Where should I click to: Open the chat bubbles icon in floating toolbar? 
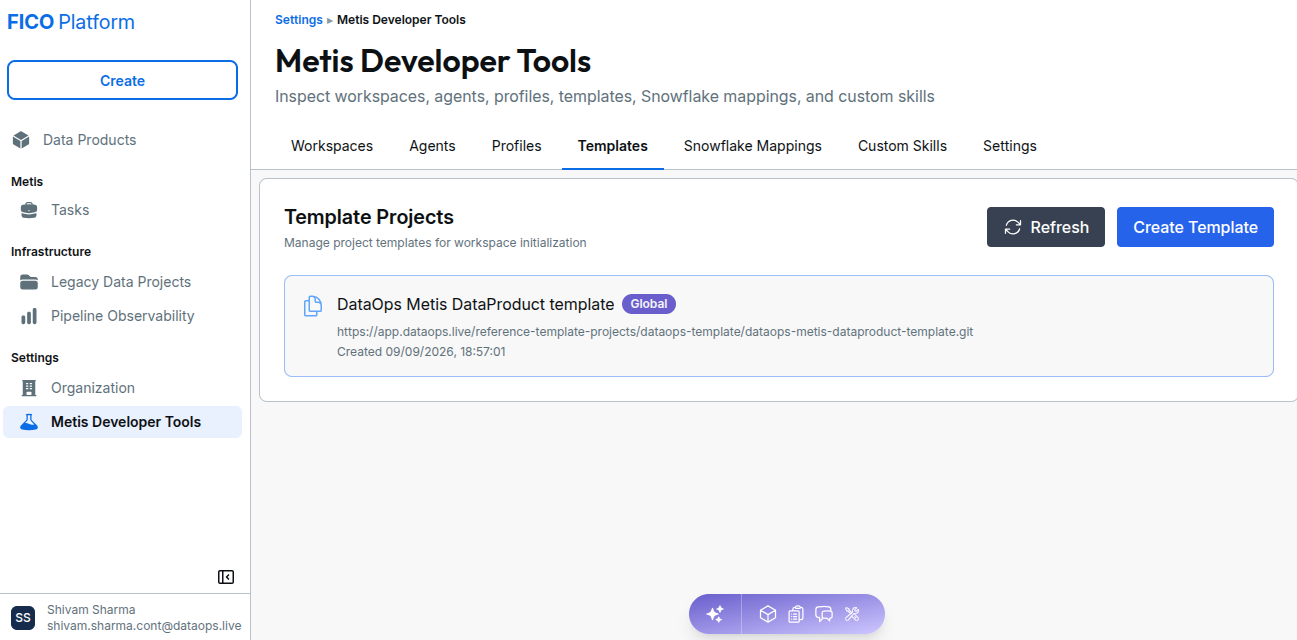824,614
